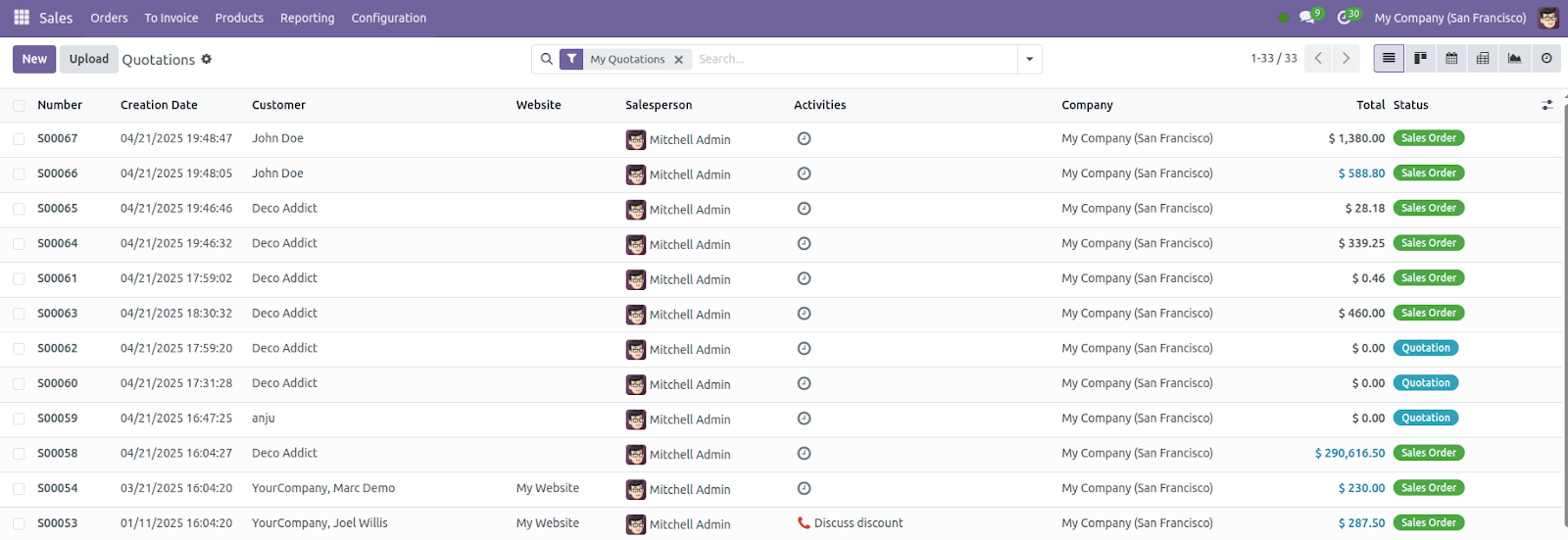Click the Sales app title
The height and width of the screenshot is (540, 1568).
[56, 18]
